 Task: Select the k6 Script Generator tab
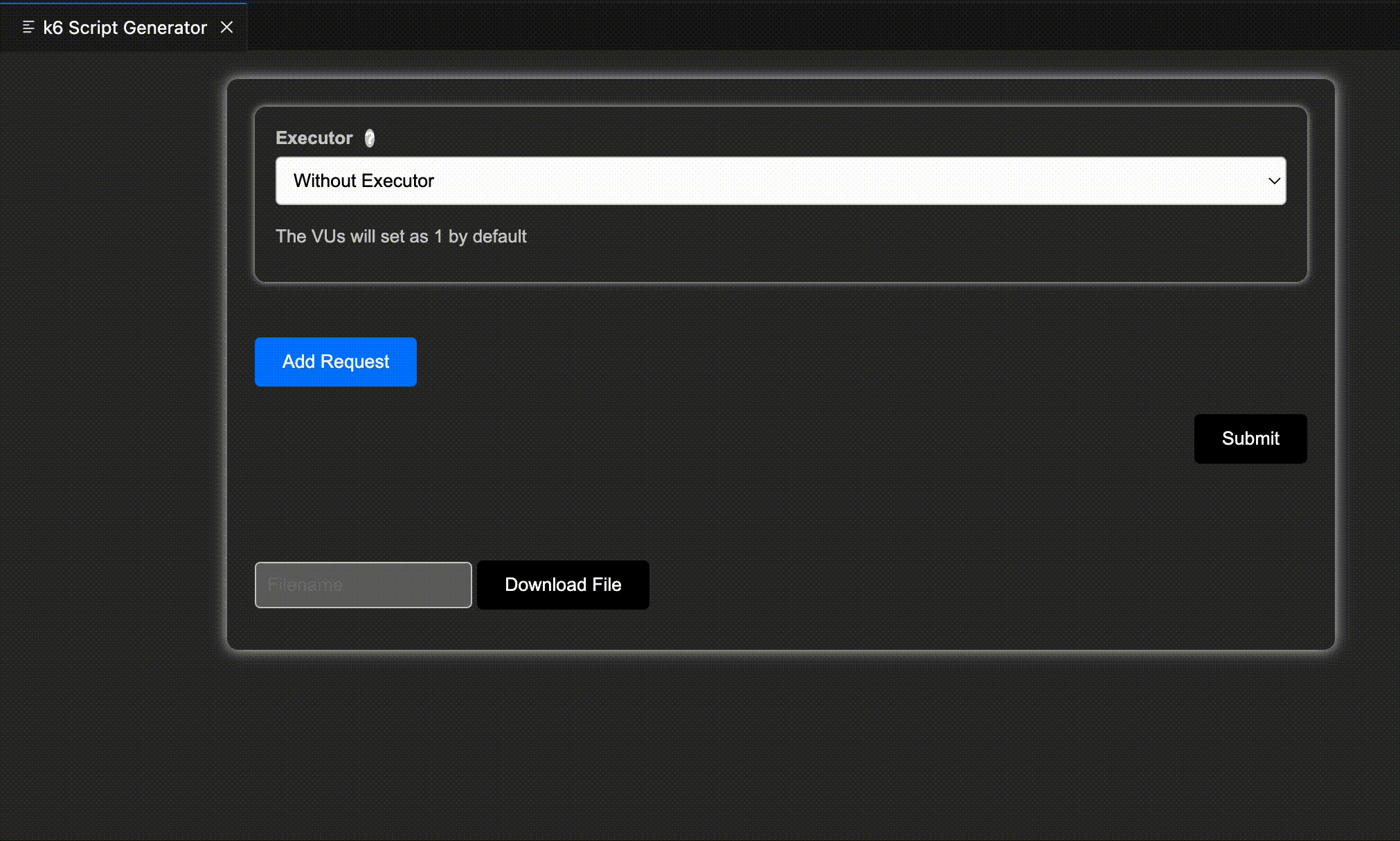125,28
